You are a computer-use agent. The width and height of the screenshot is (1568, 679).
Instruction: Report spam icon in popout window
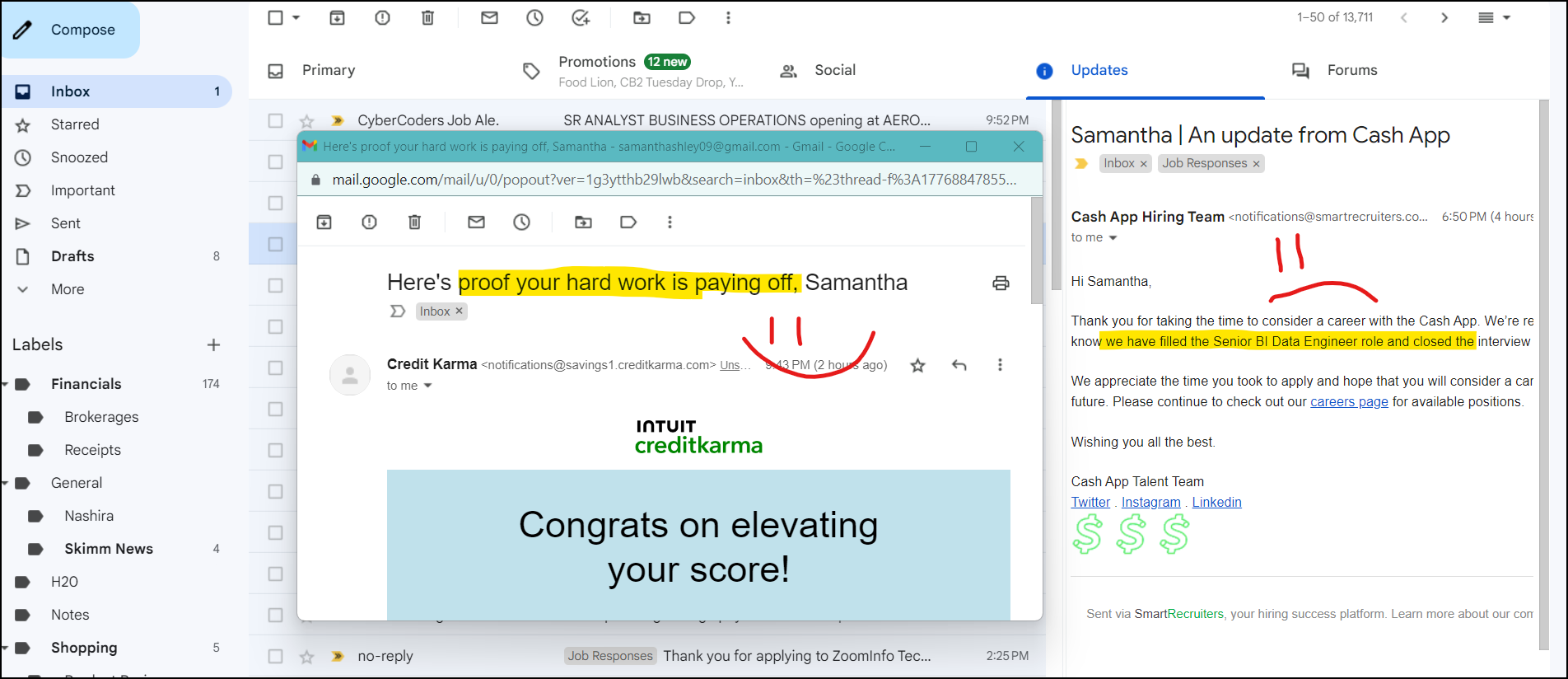pyautogui.click(x=369, y=222)
